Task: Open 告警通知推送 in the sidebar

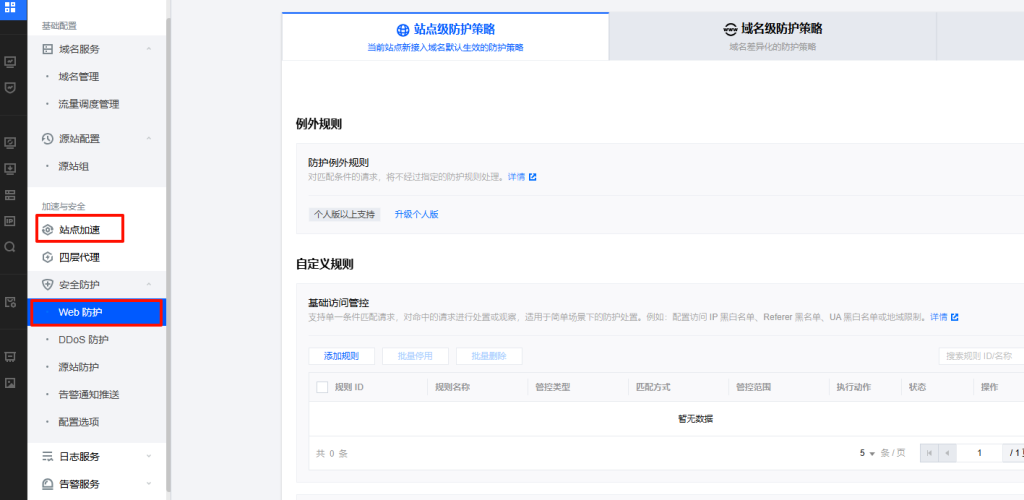Action: click(89, 395)
